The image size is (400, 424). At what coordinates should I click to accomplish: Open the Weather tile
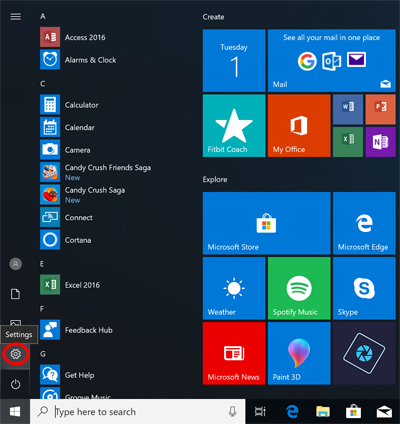(x=234, y=288)
